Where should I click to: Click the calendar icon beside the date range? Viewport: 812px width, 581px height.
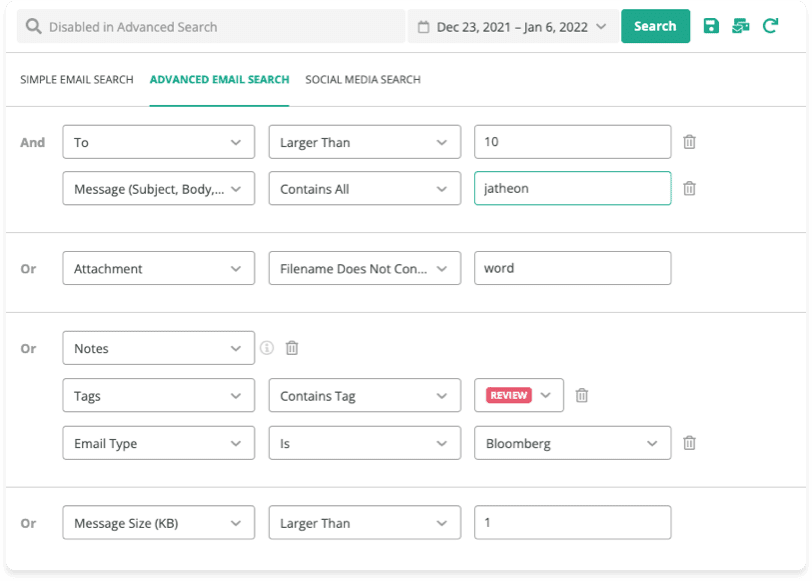tap(423, 27)
